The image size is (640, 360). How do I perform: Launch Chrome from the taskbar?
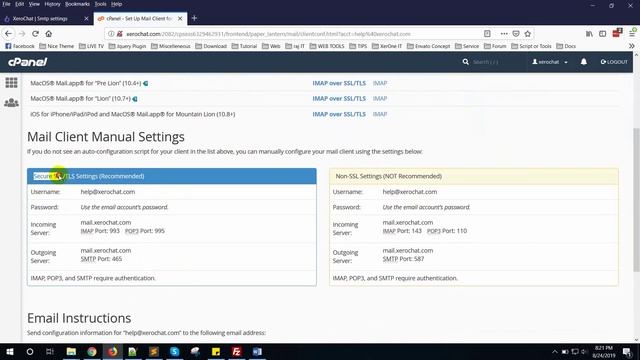(91, 351)
